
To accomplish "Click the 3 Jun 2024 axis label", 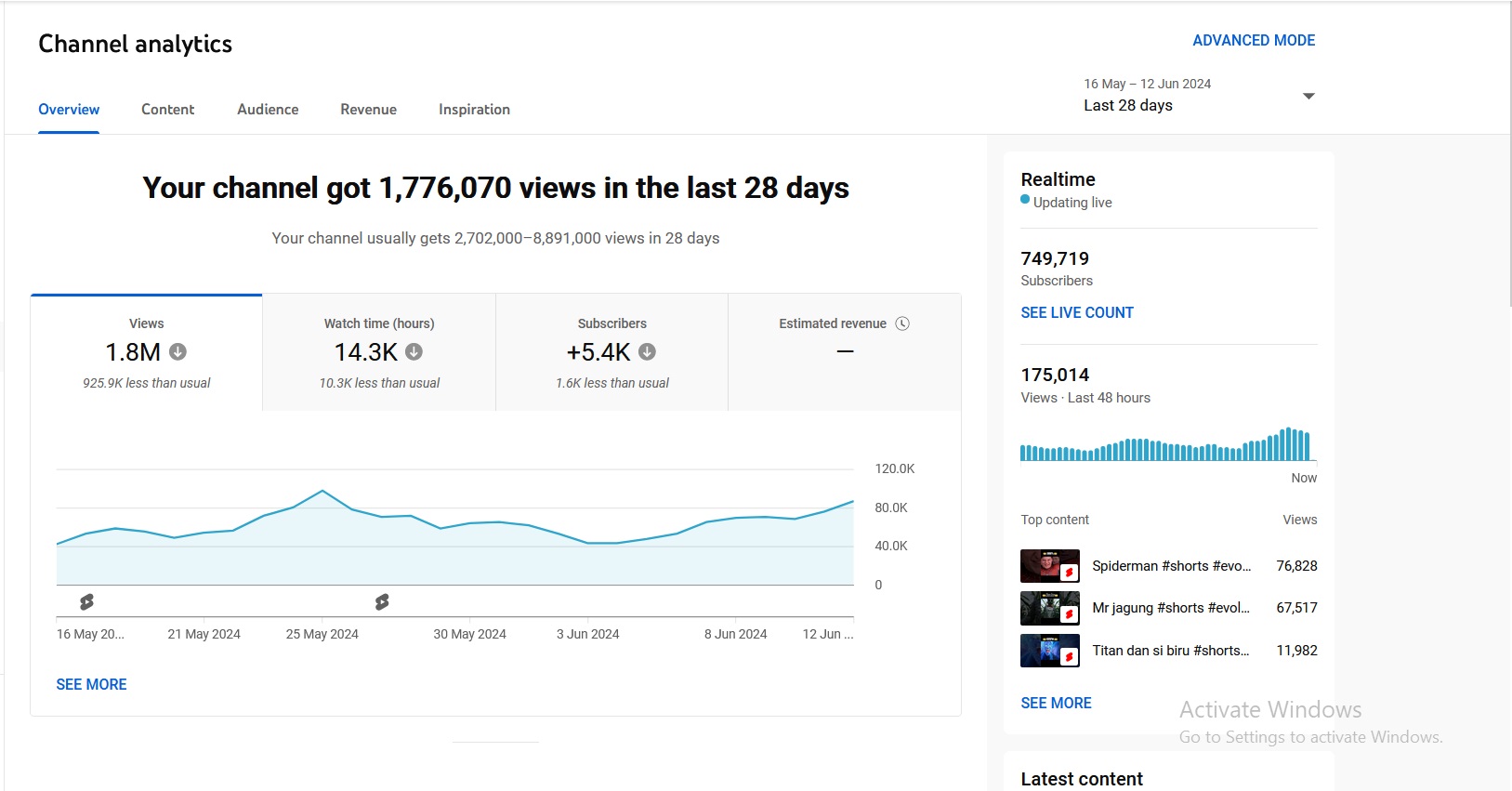I will (x=587, y=634).
